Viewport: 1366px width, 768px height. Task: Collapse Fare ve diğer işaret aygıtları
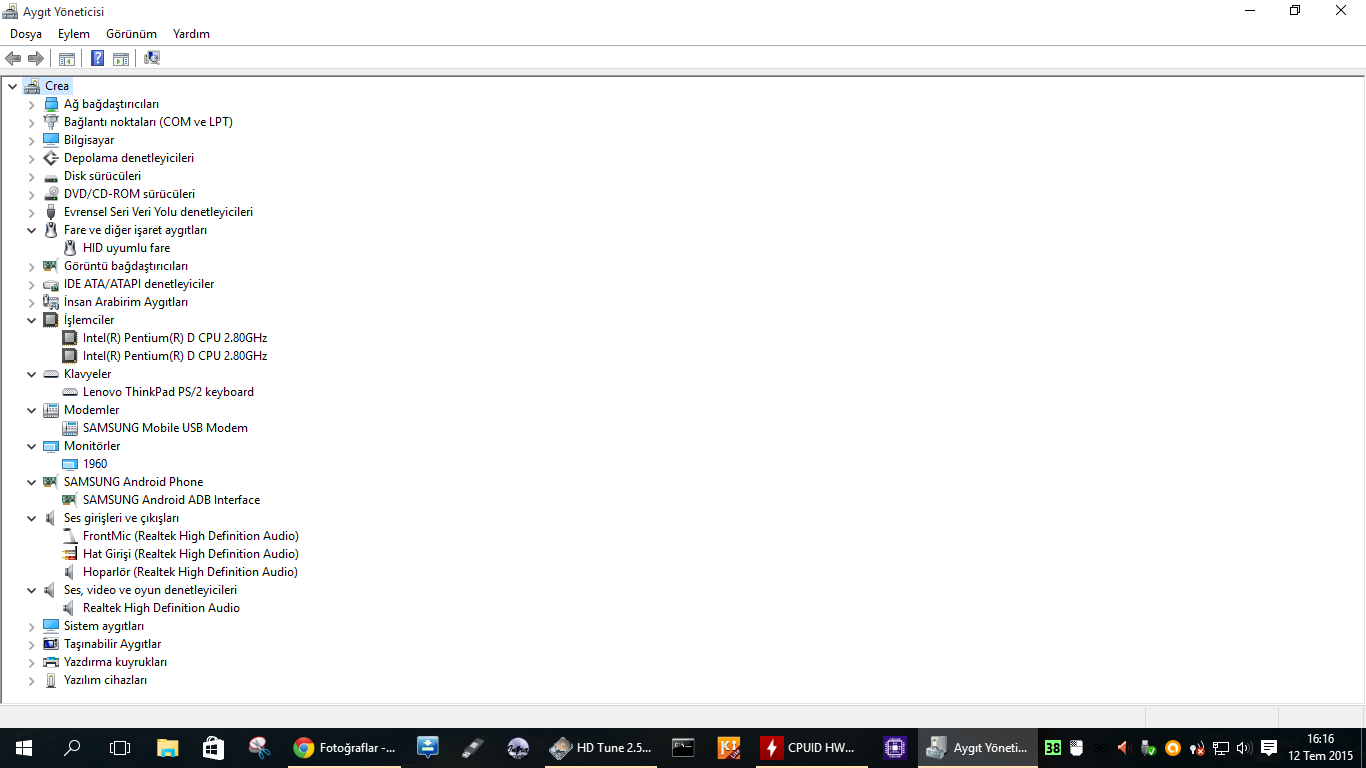pos(32,230)
